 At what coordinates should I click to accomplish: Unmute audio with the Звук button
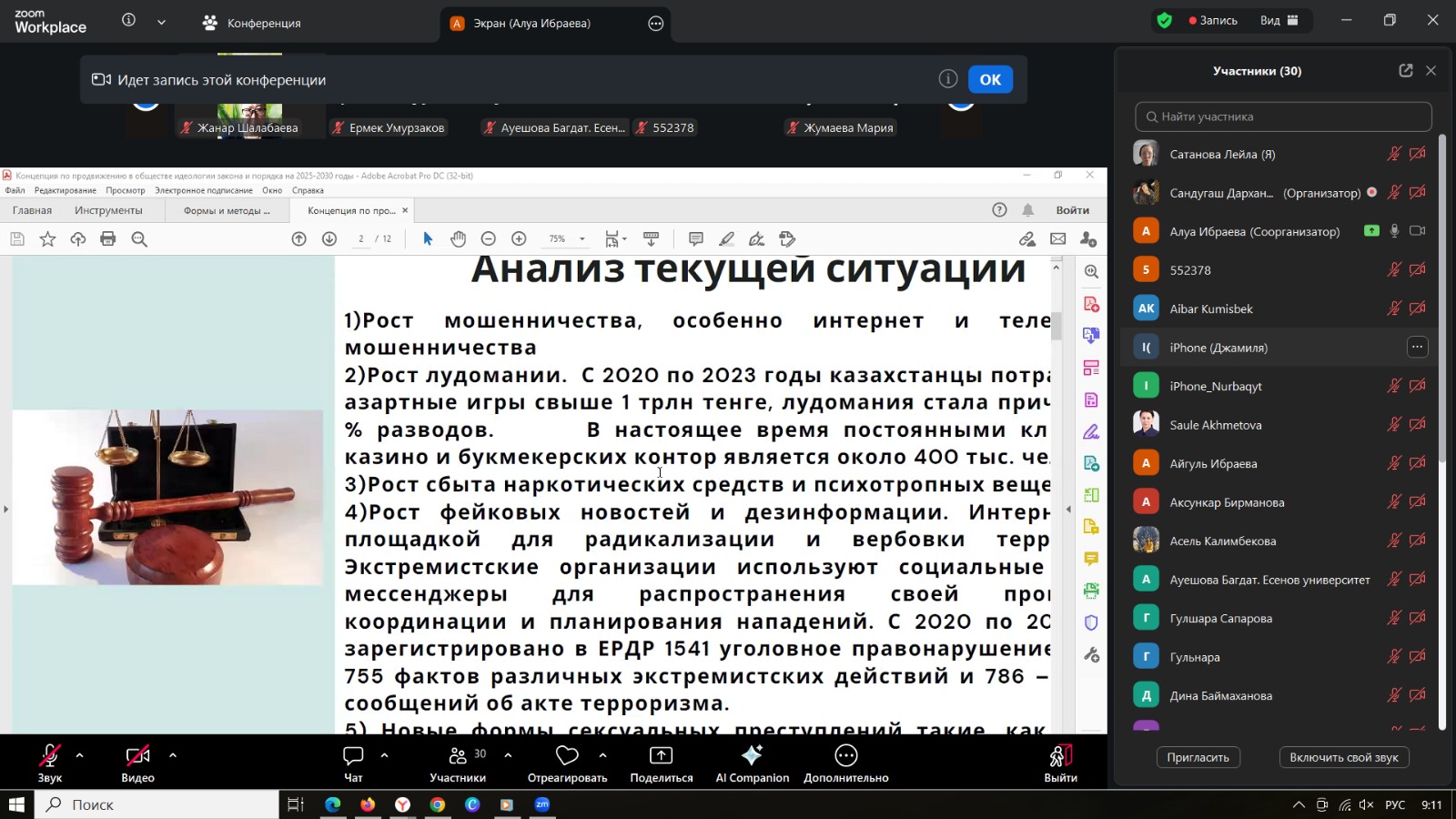coord(49,763)
